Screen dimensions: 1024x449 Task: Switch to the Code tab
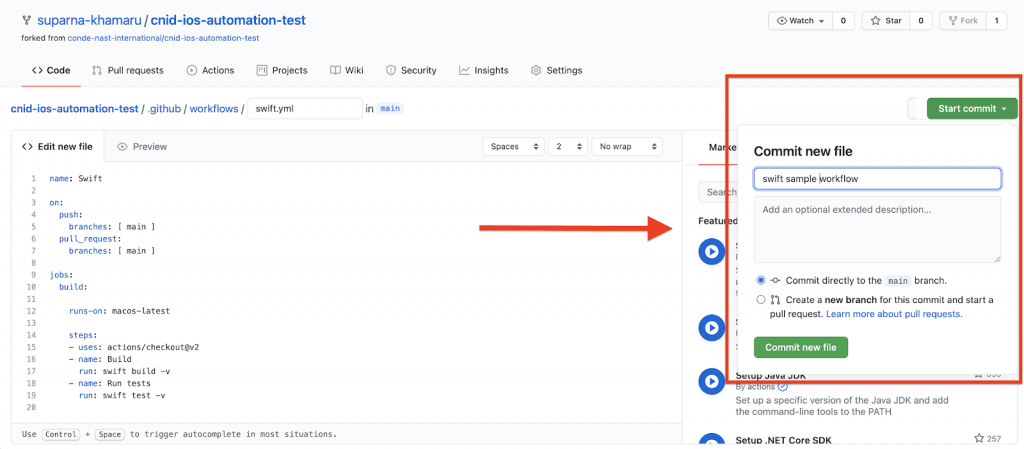(x=51, y=70)
